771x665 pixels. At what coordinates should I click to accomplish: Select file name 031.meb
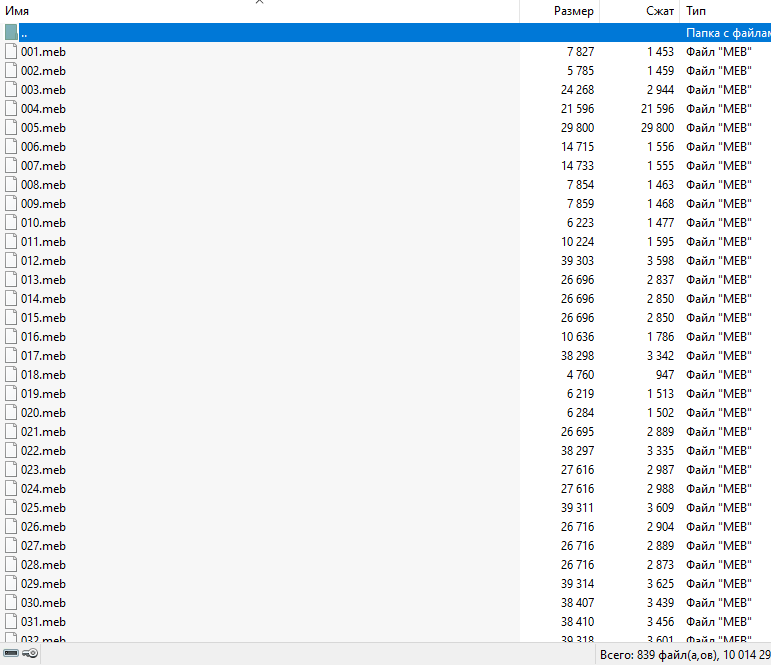click(43, 622)
